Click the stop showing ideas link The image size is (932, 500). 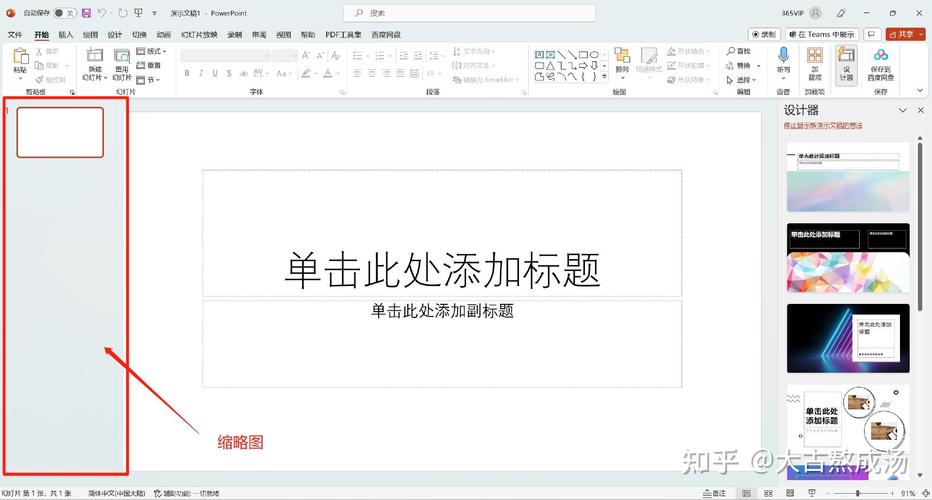pyautogui.click(x=823, y=125)
